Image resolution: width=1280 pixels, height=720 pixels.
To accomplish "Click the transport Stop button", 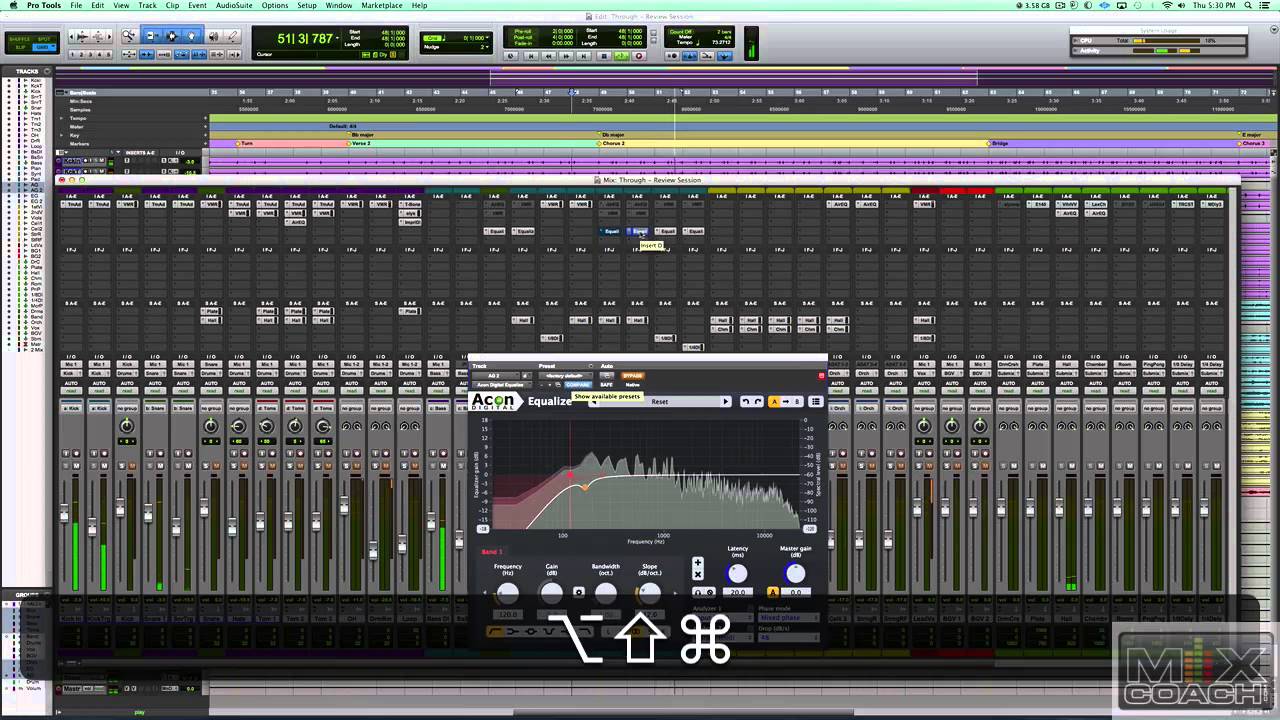I will [604, 56].
